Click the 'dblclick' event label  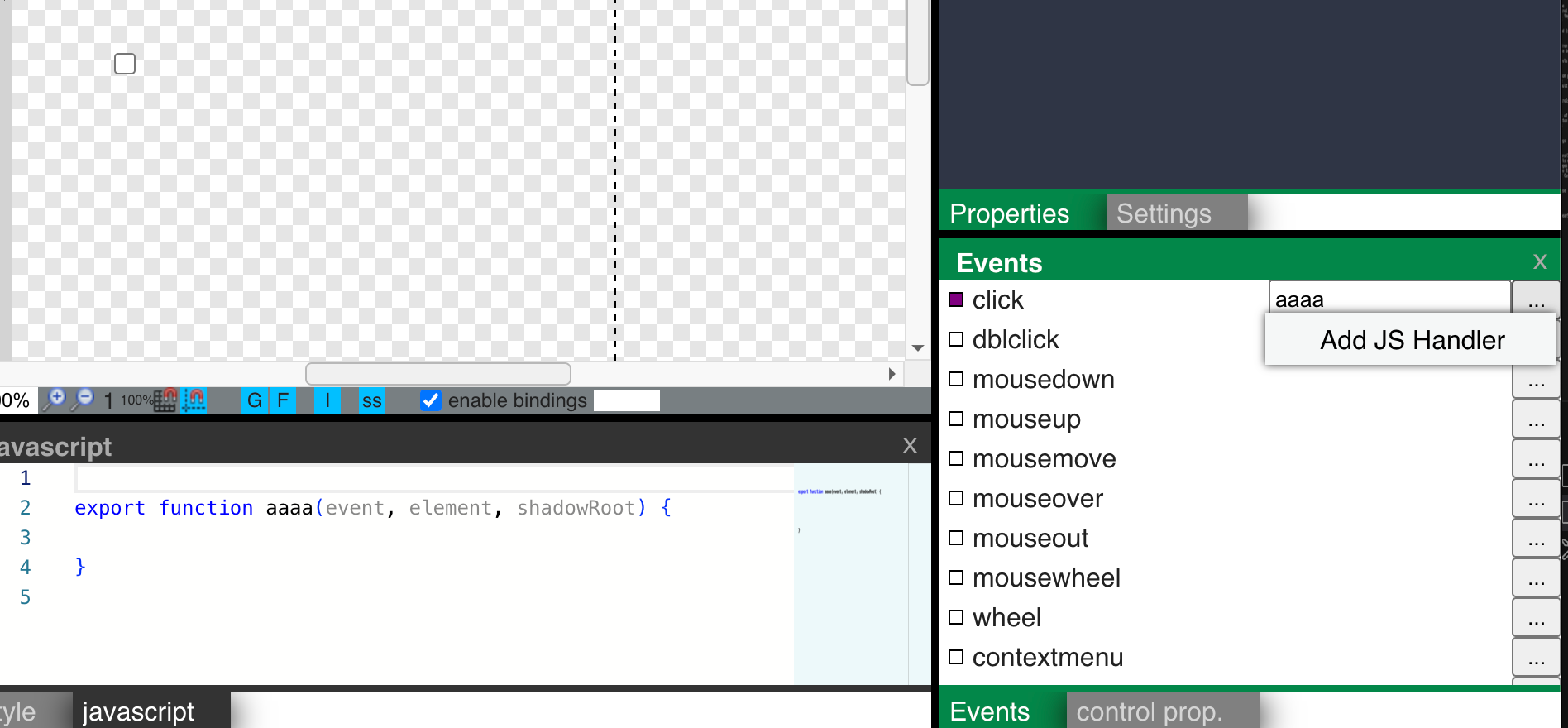[x=1016, y=339]
